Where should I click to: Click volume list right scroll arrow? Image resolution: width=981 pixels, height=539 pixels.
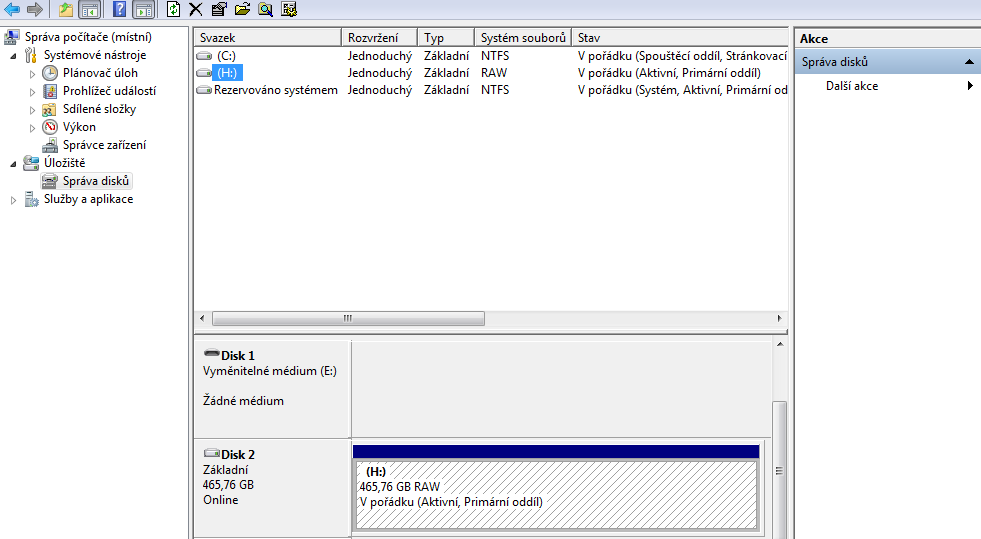click(779, 318)
